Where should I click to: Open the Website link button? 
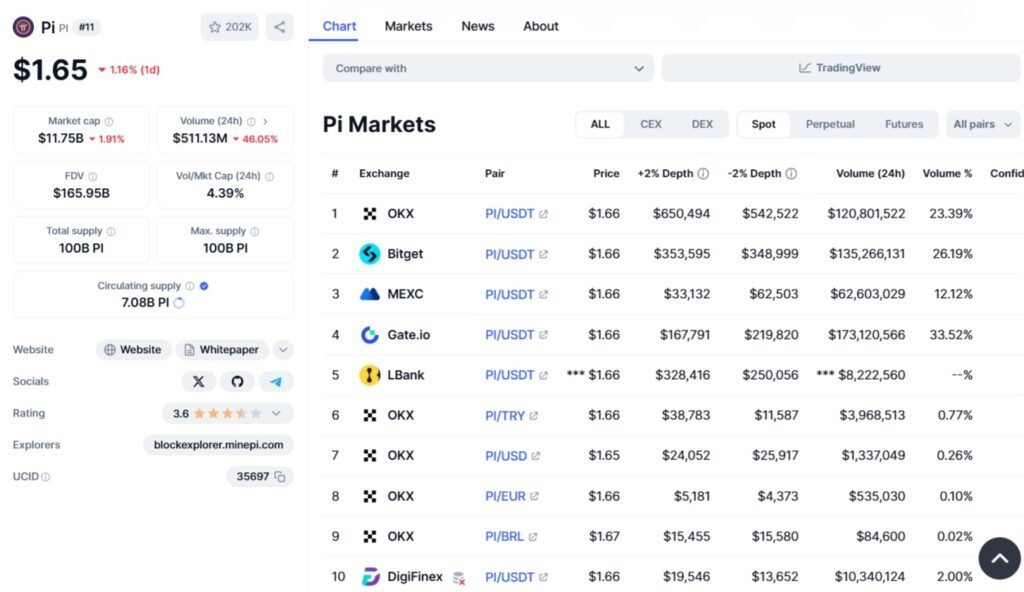[x=133, y=350]
